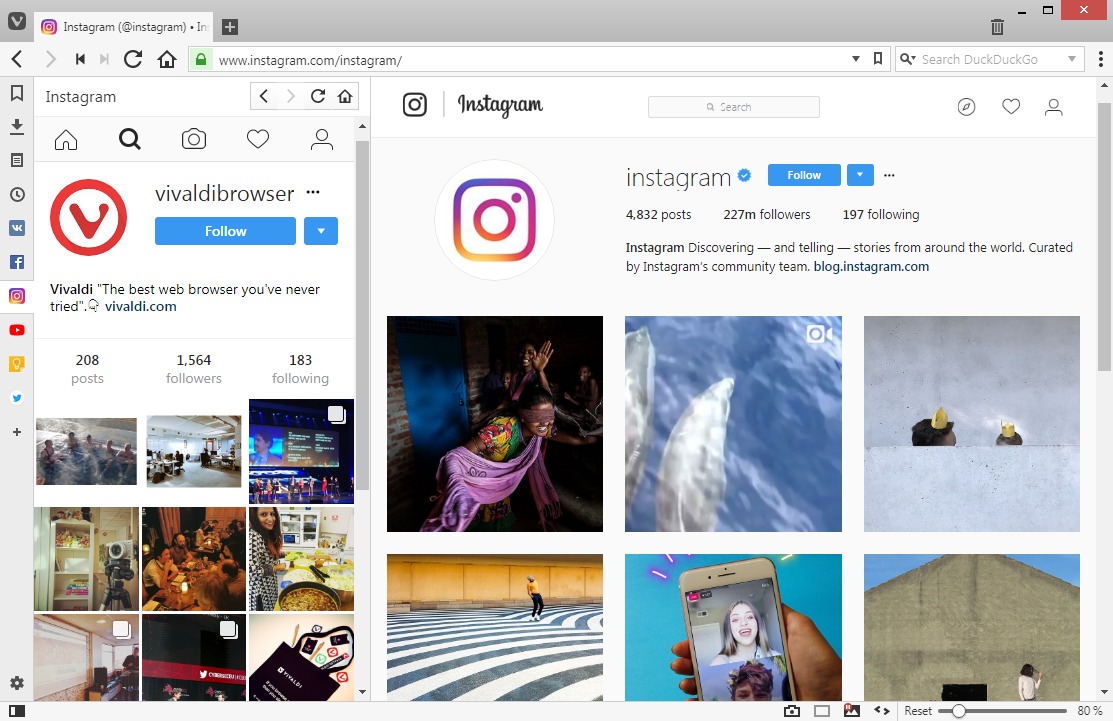The height and width of the screenshot is (721, 1113).
Task: Open the YouTube web panel
Action: click(x=16, y=330)
